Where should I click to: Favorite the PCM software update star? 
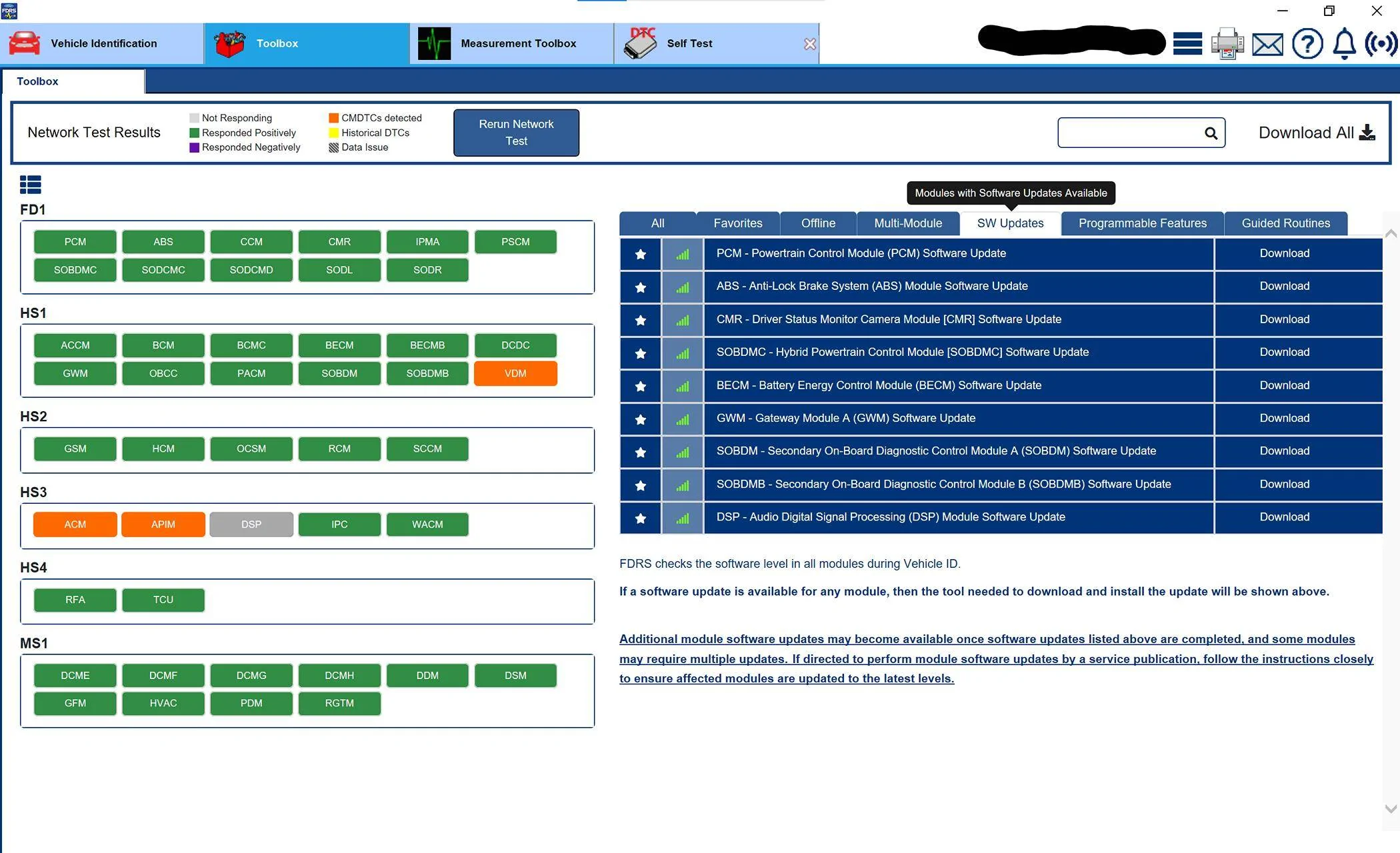[641, 254]
